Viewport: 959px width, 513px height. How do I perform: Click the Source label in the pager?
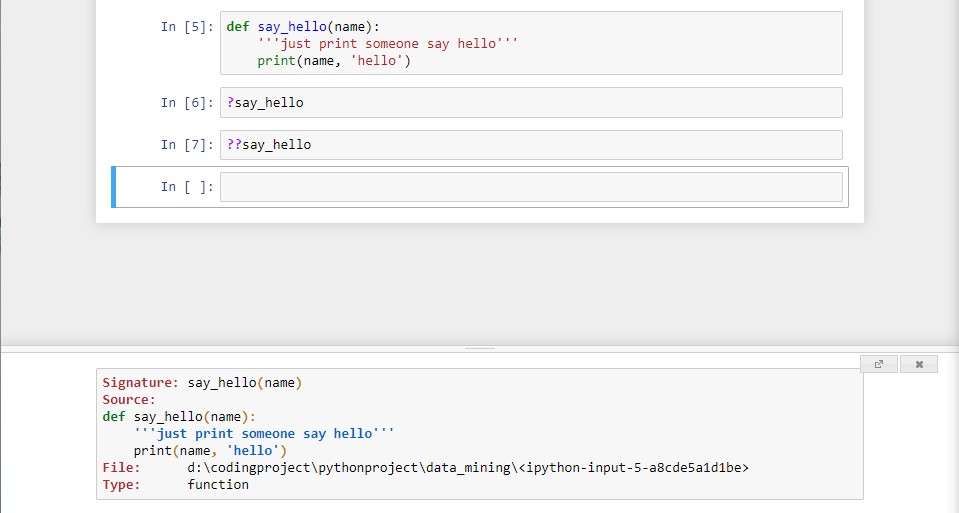(x=129, y=400)
